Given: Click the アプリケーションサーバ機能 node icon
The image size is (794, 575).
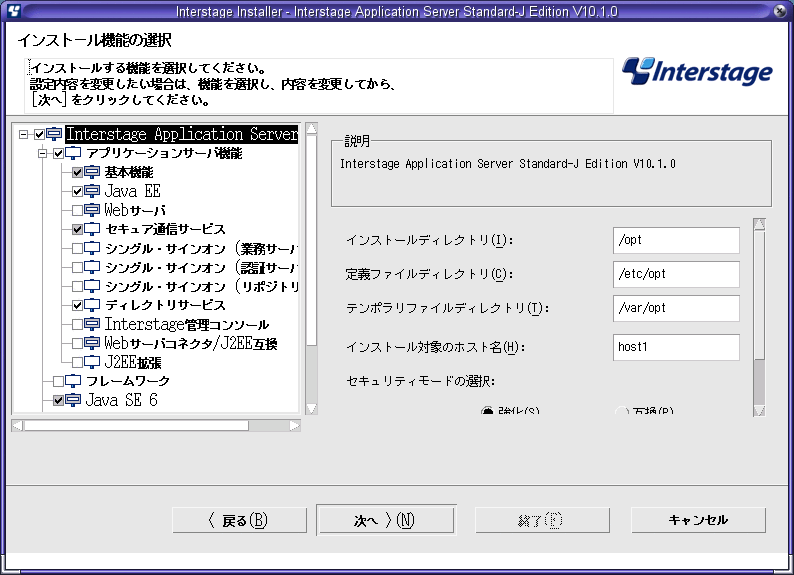Looking at the screenshot, I should click(x=73, y=153).
